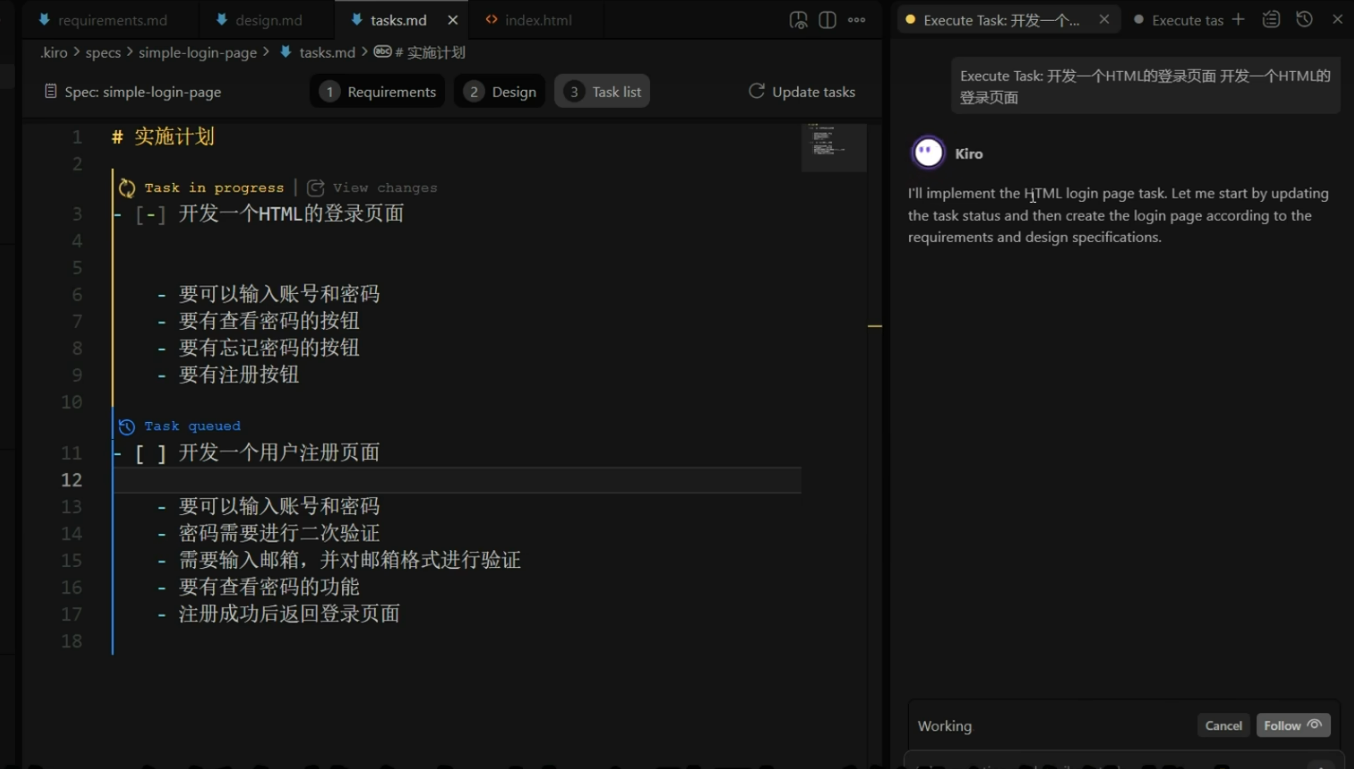Switch to design.md tab

pyautogui.click(x=259, y=20)
